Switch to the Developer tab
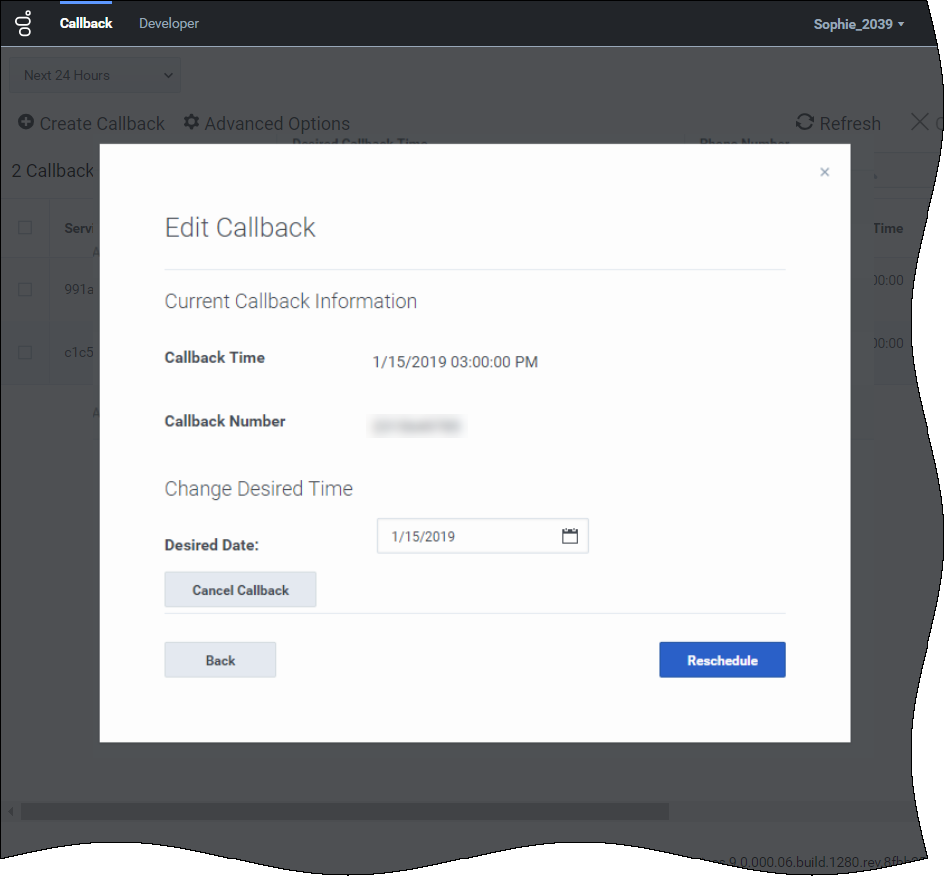Image resolution: width=945 pixels, height=876 pixels. pos(169,23)
